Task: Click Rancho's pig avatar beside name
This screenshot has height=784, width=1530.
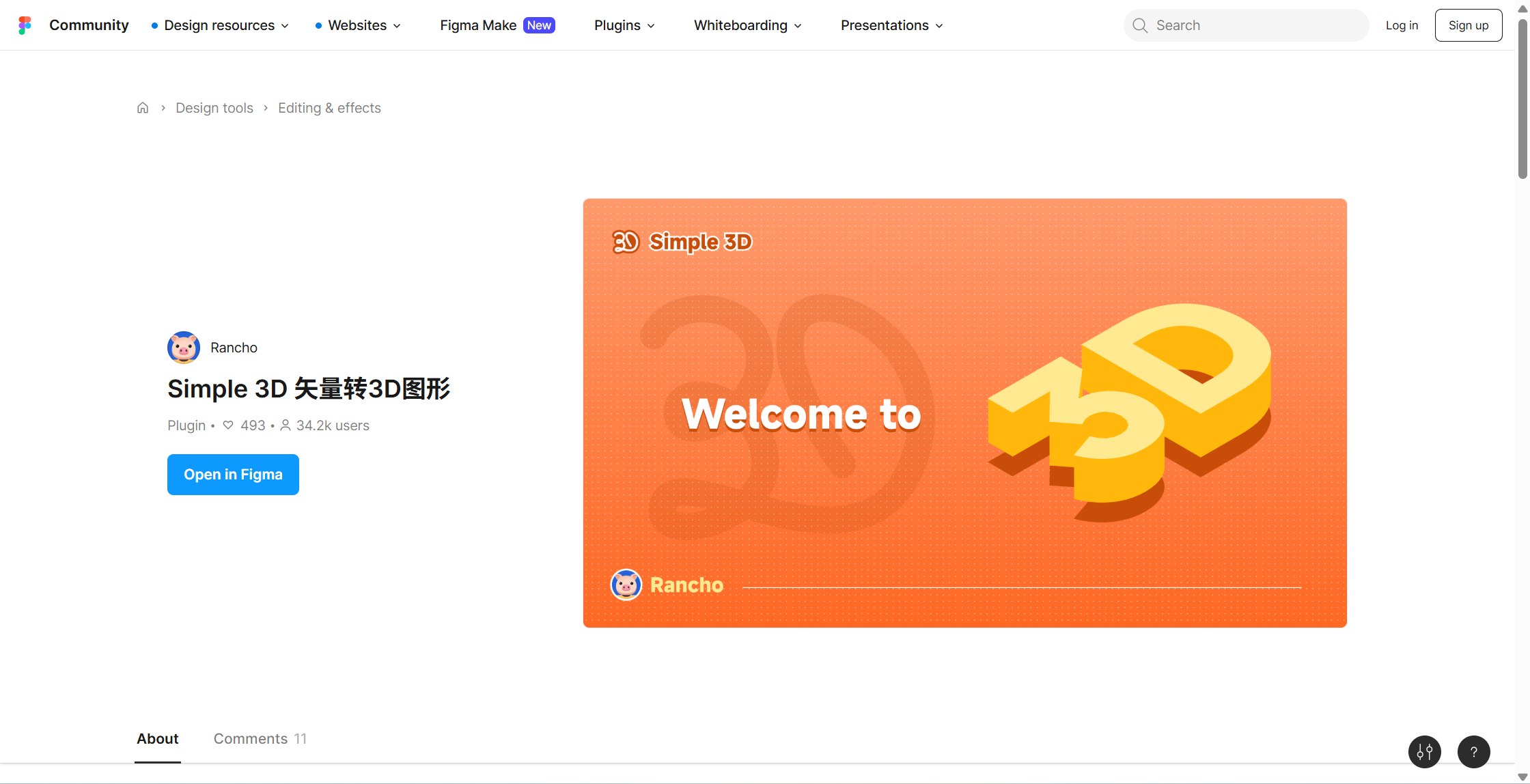Action: click(184, 348)
